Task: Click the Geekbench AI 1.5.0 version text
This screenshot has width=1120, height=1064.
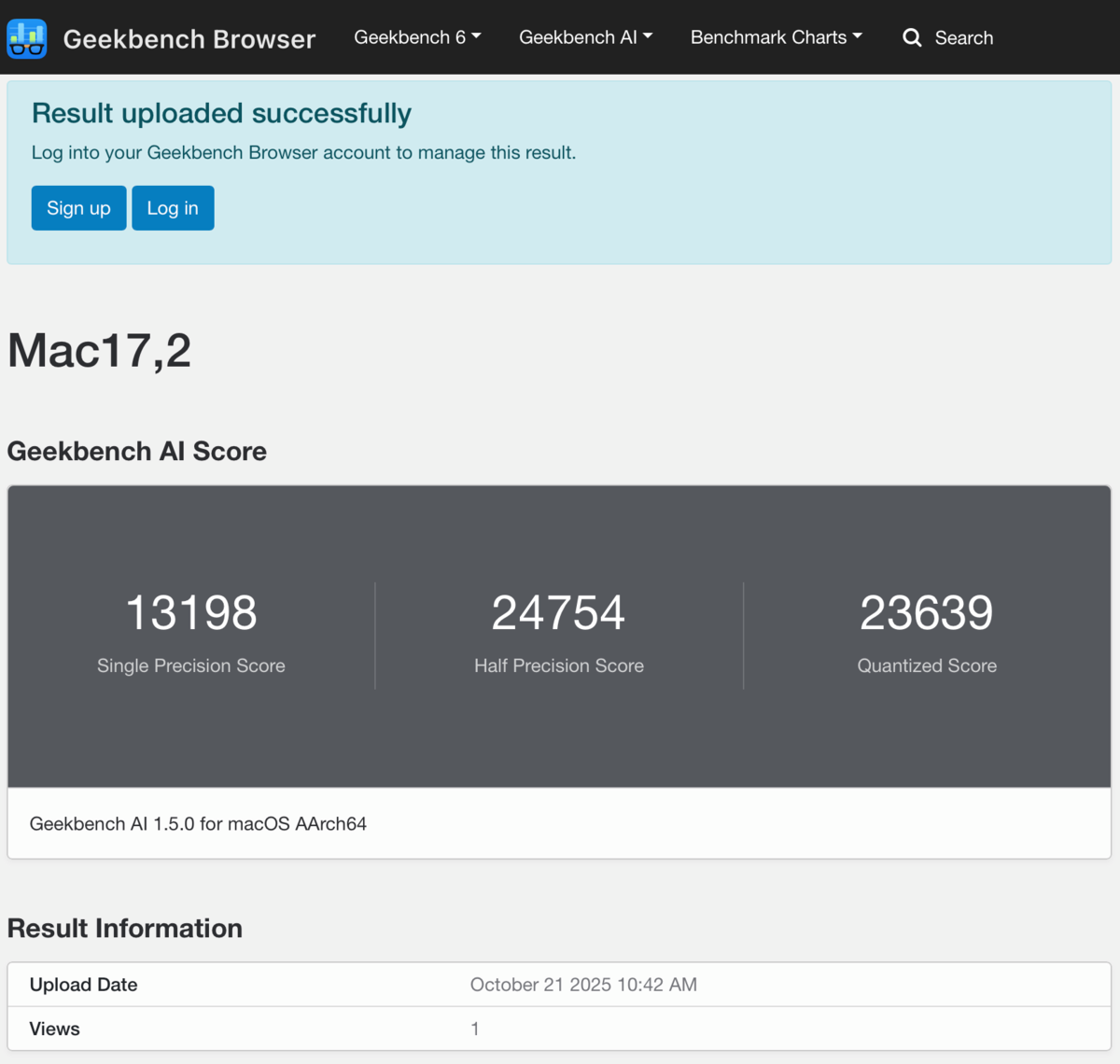Action: point(198,824)
